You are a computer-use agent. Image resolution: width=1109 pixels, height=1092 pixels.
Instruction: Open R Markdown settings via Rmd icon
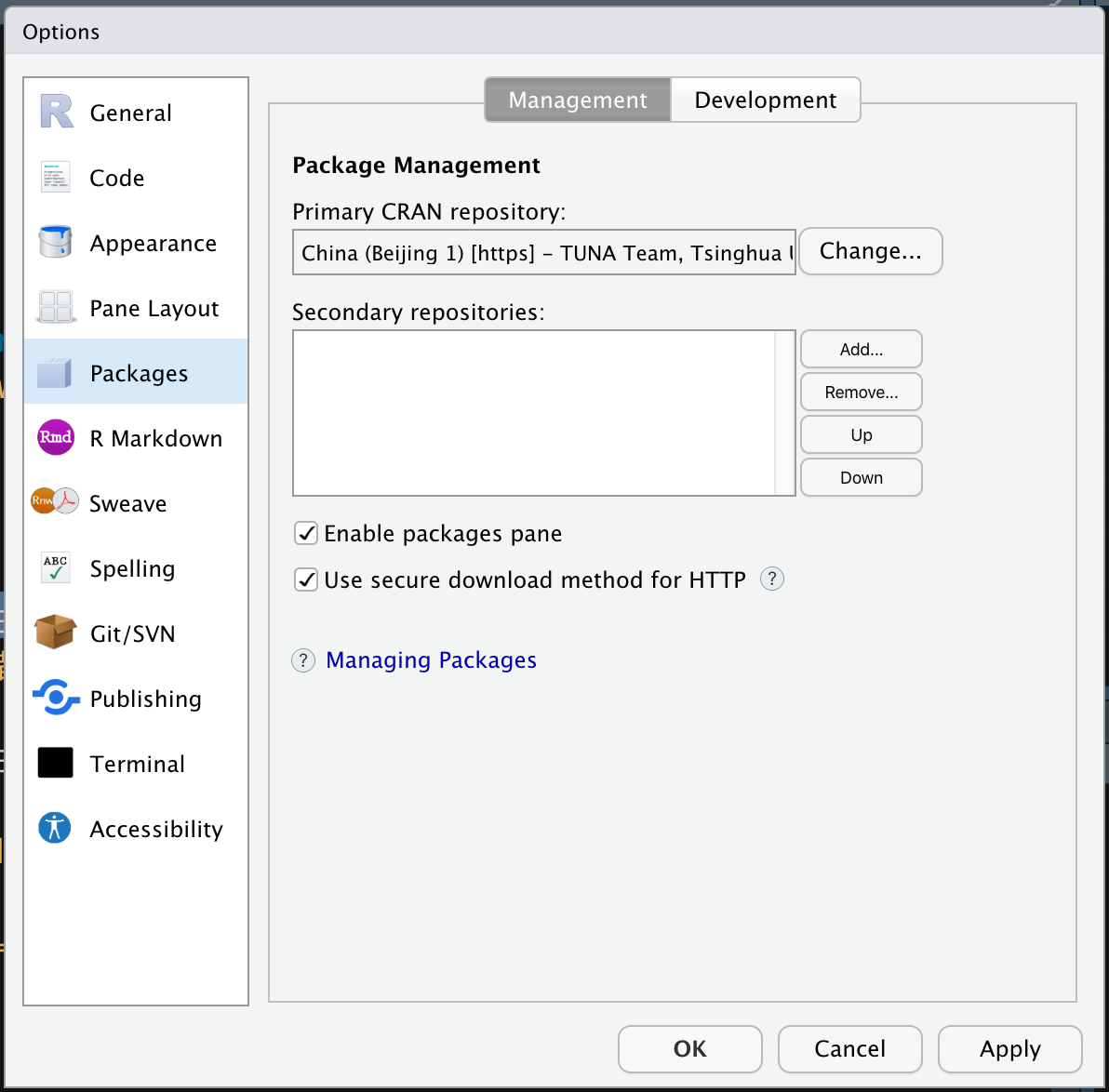coord(55,437)
